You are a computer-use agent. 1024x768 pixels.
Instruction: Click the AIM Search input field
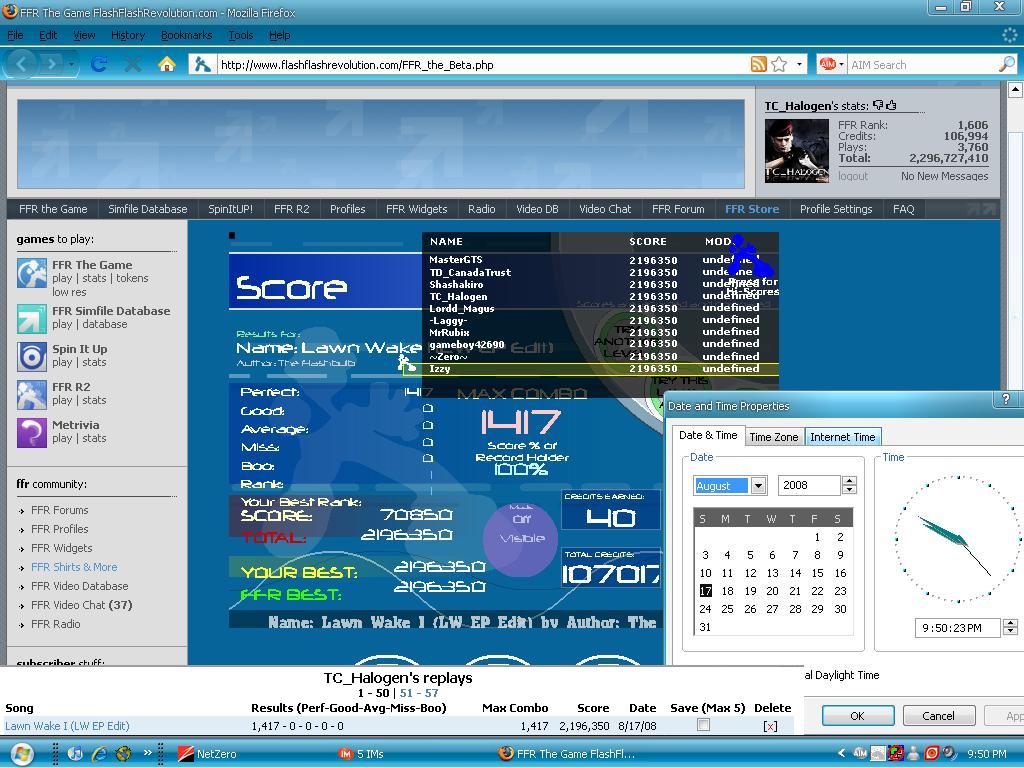[x=922, y=64]
